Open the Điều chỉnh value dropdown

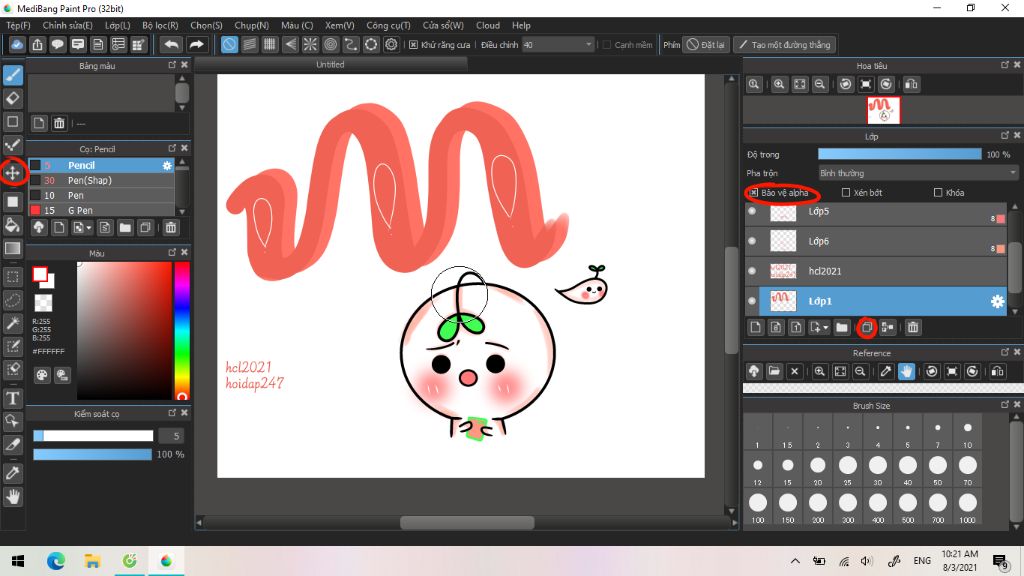click(558, 45)
